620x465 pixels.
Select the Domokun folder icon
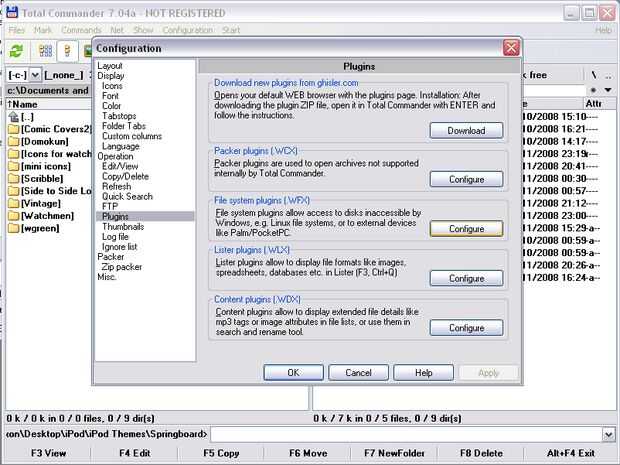13,142
